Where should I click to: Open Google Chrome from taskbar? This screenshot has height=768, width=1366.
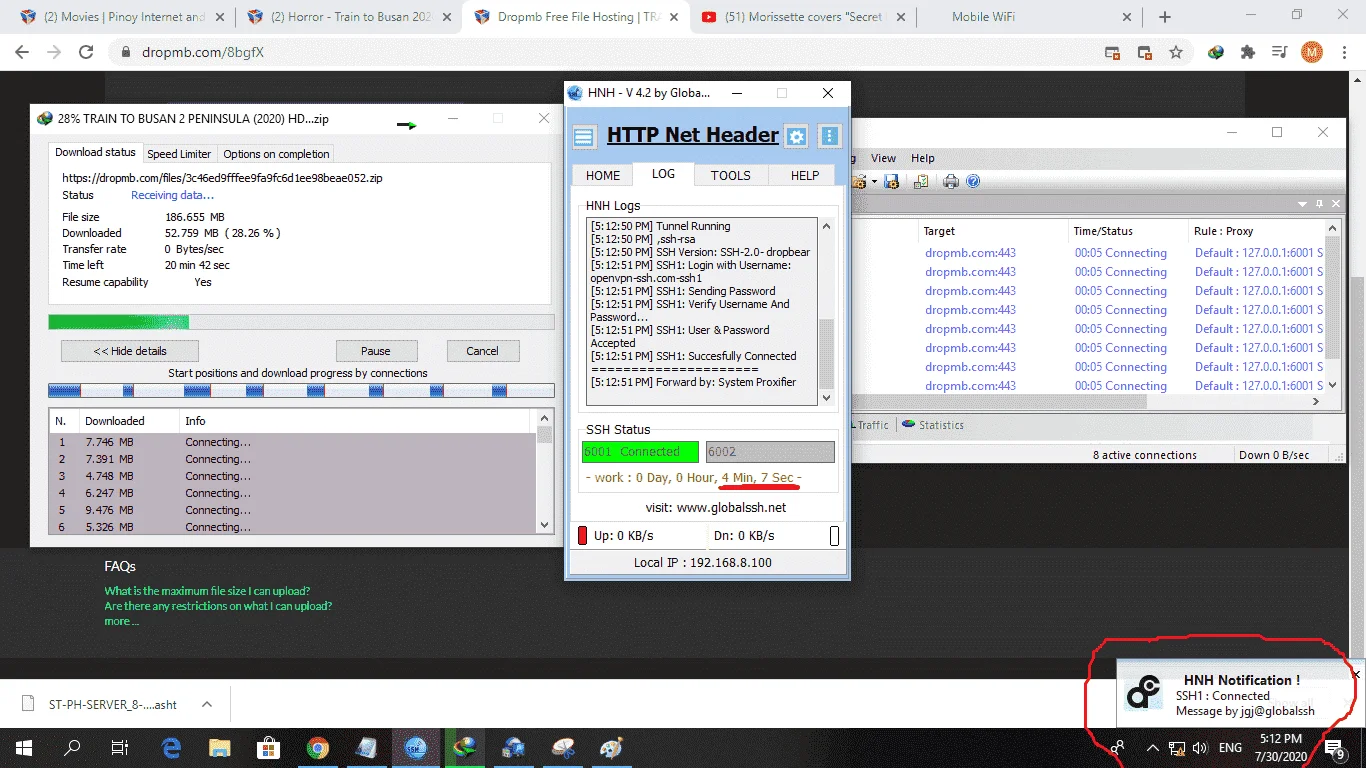[x=317, y=746]
